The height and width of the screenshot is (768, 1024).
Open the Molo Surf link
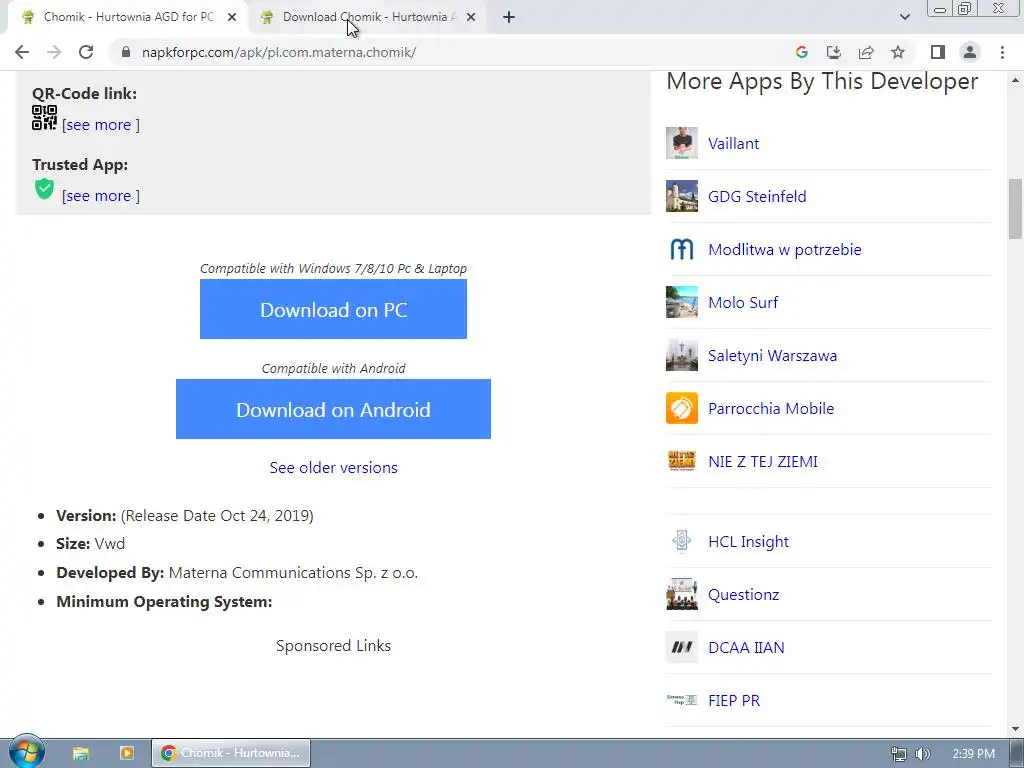click(743, 302)
